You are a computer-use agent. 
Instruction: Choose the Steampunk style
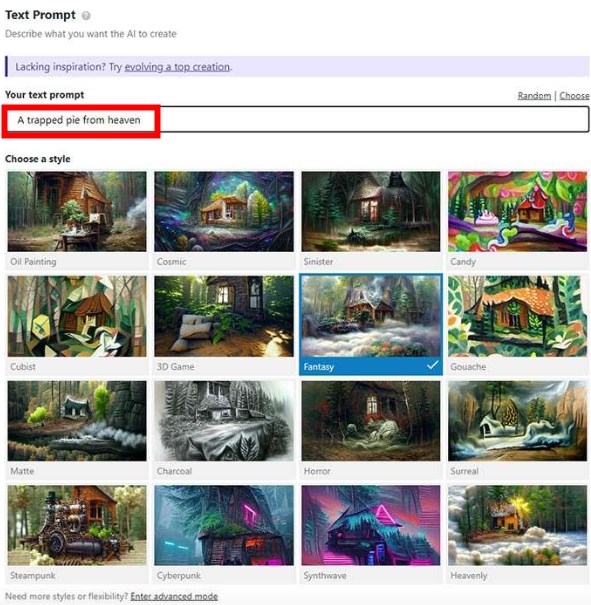click(77, 526)
